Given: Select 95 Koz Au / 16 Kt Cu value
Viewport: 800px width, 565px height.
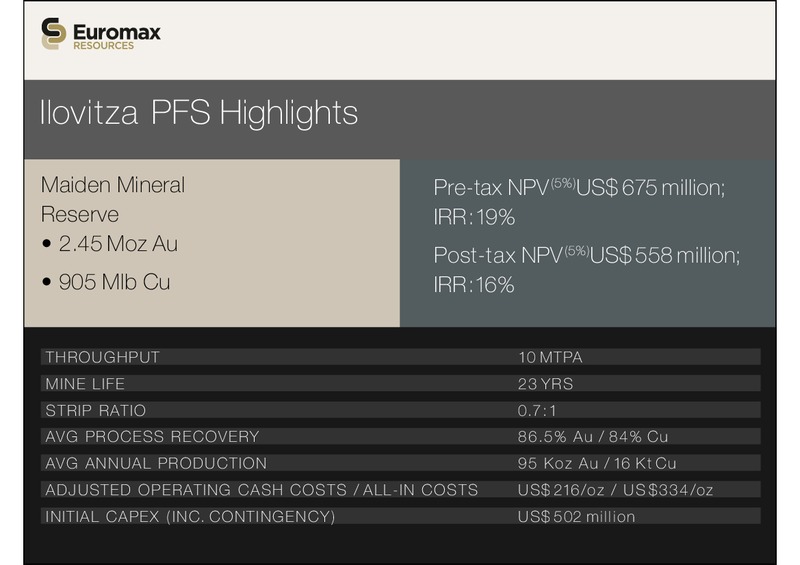Looking at the screenshot, I should pyautogui.click(x=597, y=463).
